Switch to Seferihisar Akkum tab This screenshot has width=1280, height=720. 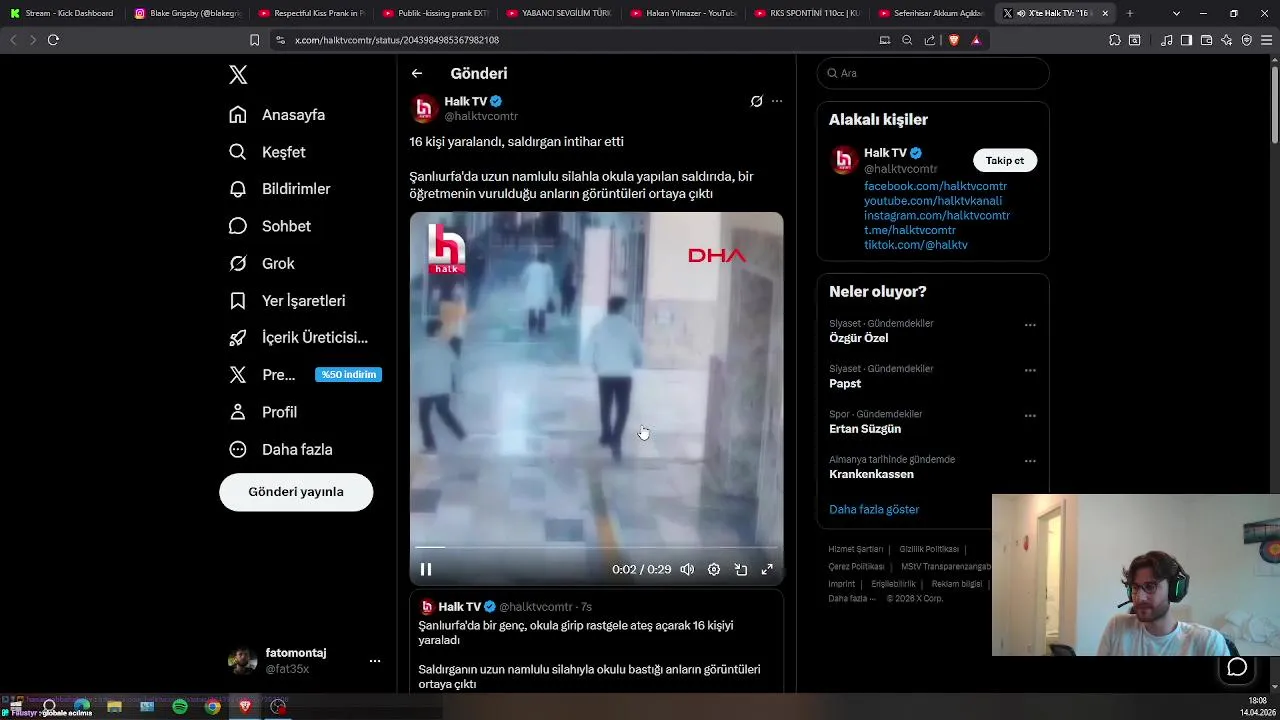coord(932,13)
